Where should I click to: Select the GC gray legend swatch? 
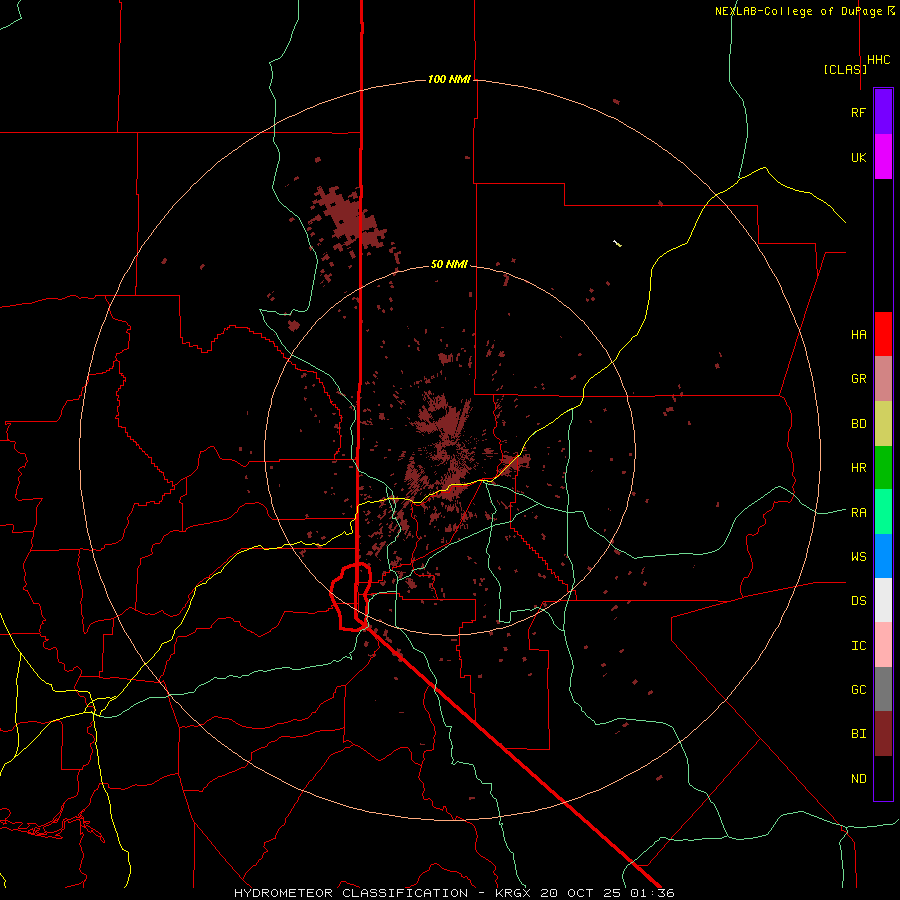pos(883,689)
